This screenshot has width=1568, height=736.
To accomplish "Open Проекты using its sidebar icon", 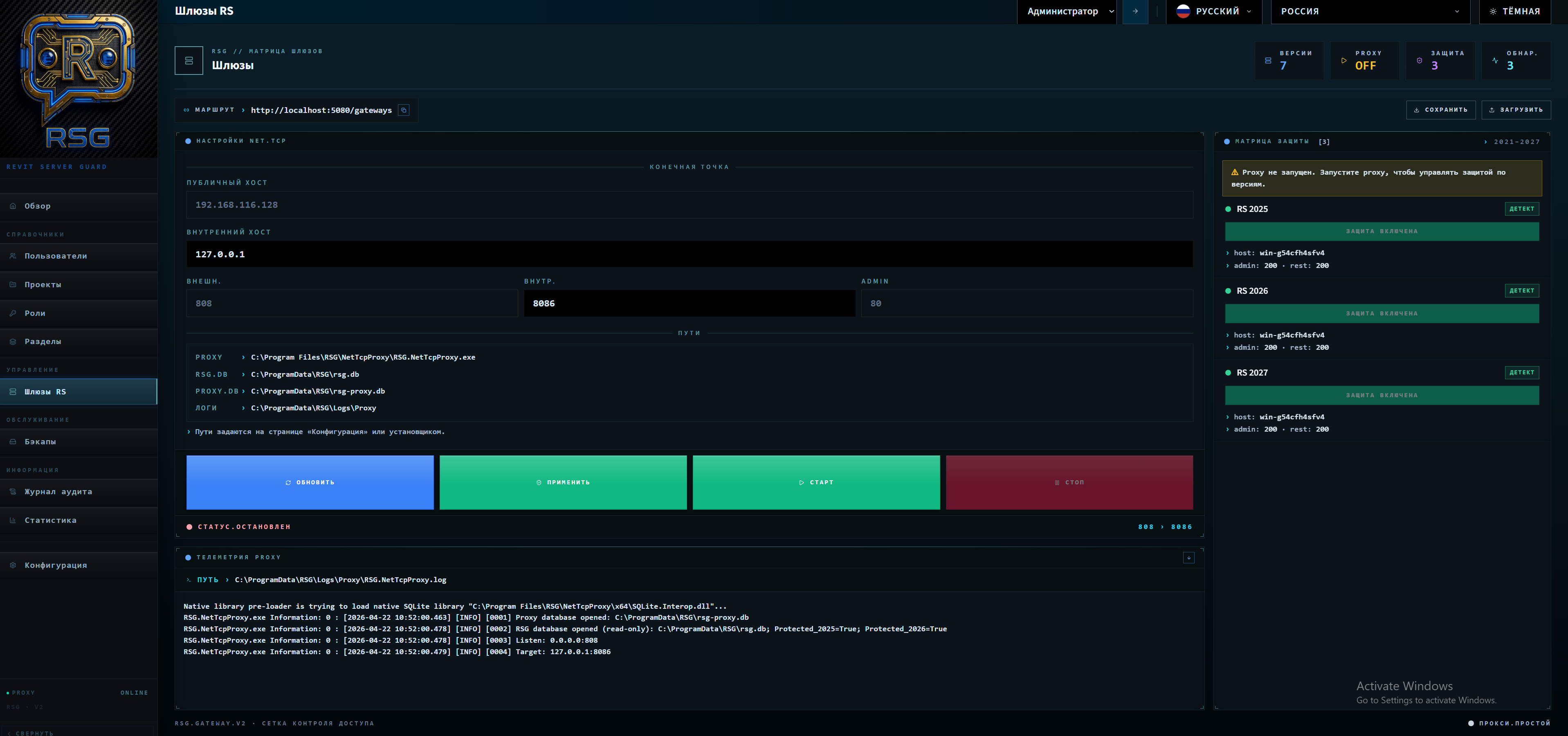I will tap(13, 284).
